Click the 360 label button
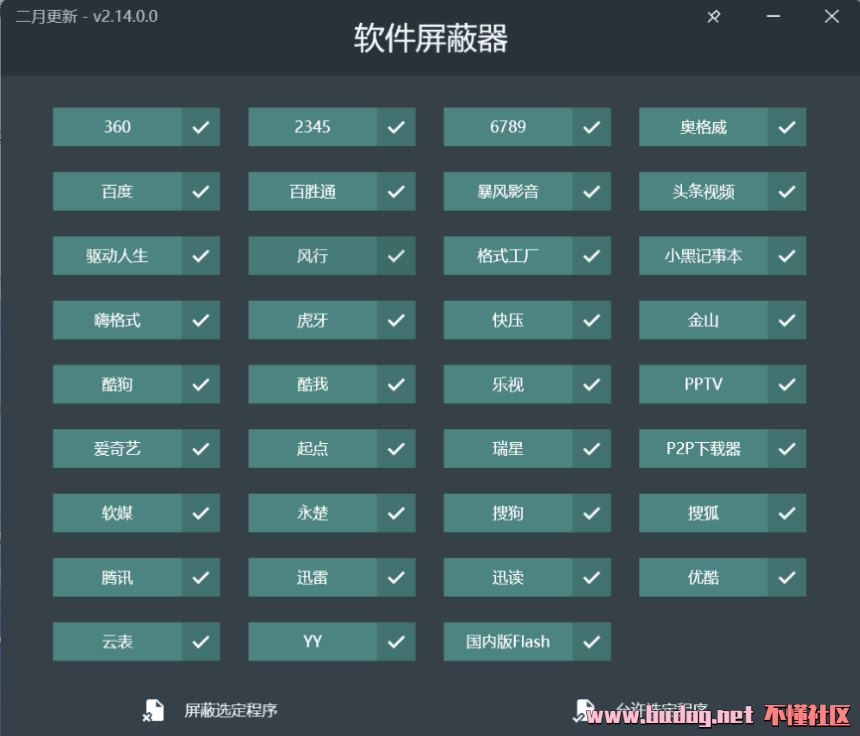Screen dimensions: 860x736 pyautogui.click(x=117, y=127)
